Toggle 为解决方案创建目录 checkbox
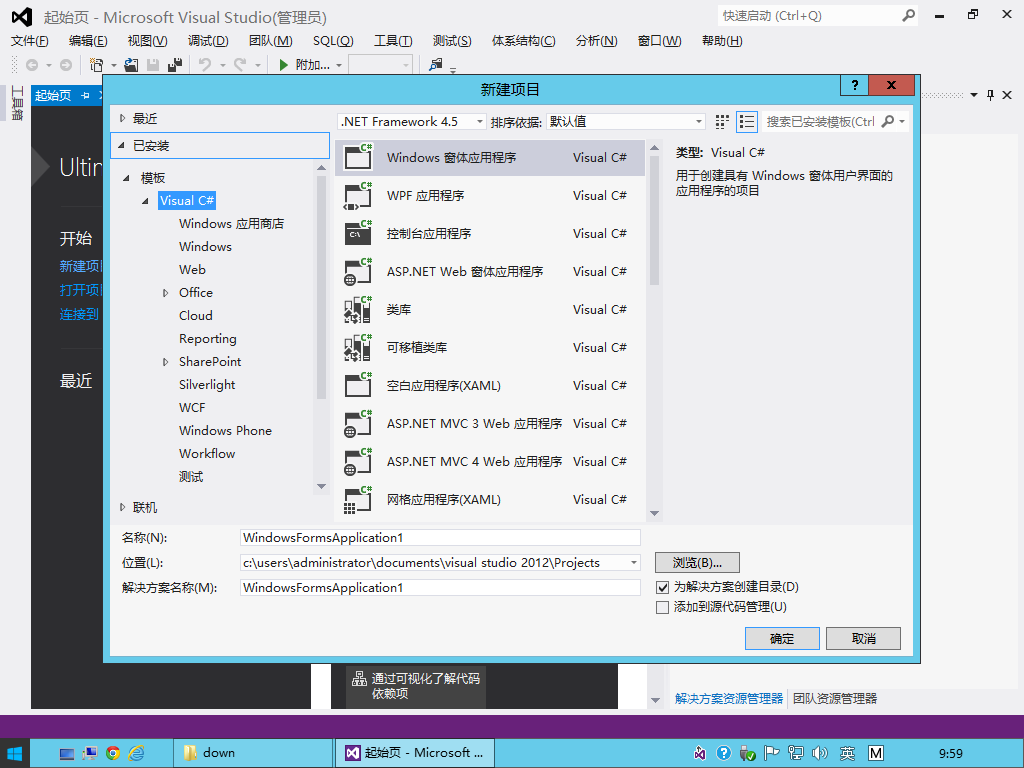Screen dimensions: 1024x768 pos(662,587)
